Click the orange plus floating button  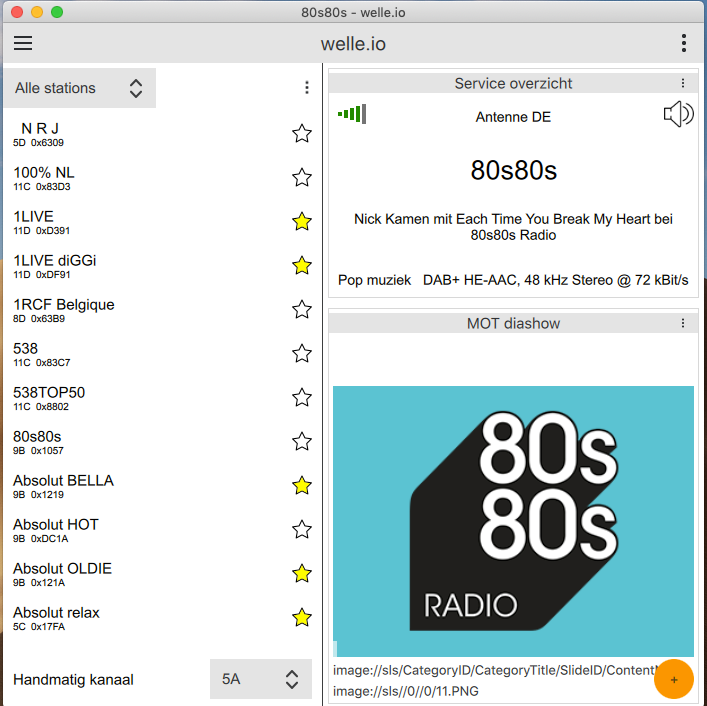click(673, 679)
